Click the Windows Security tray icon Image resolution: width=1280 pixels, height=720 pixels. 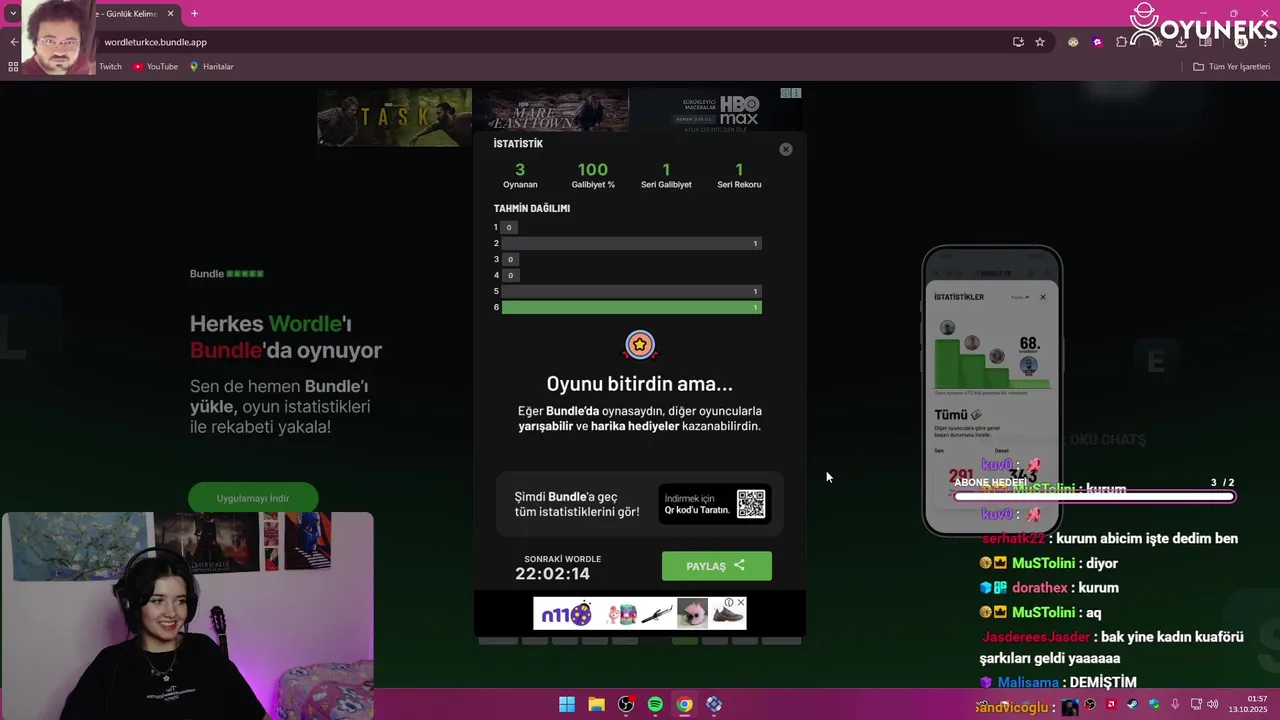point(1154,705)
